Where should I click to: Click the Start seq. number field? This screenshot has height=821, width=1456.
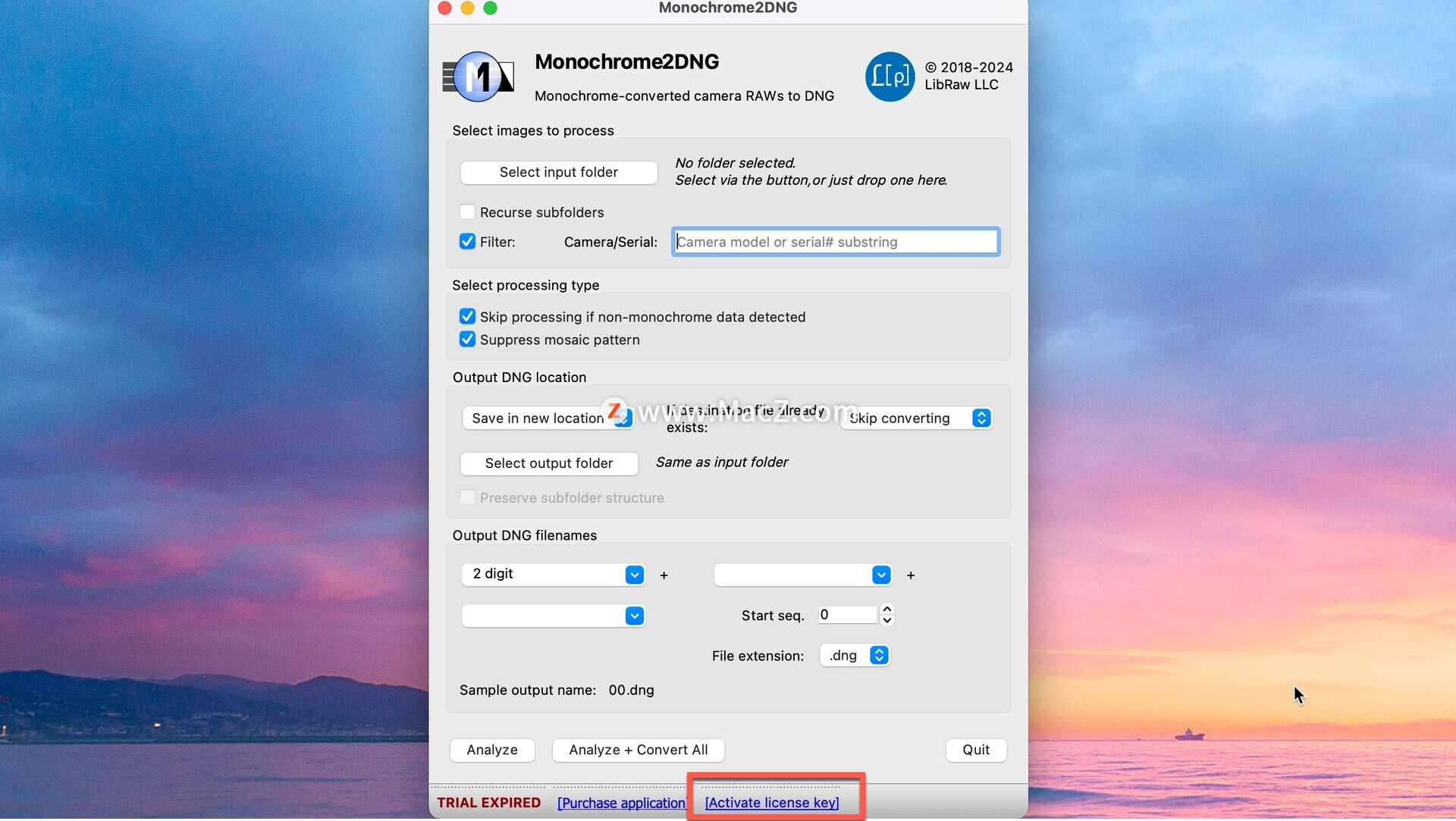click(847, 615)
